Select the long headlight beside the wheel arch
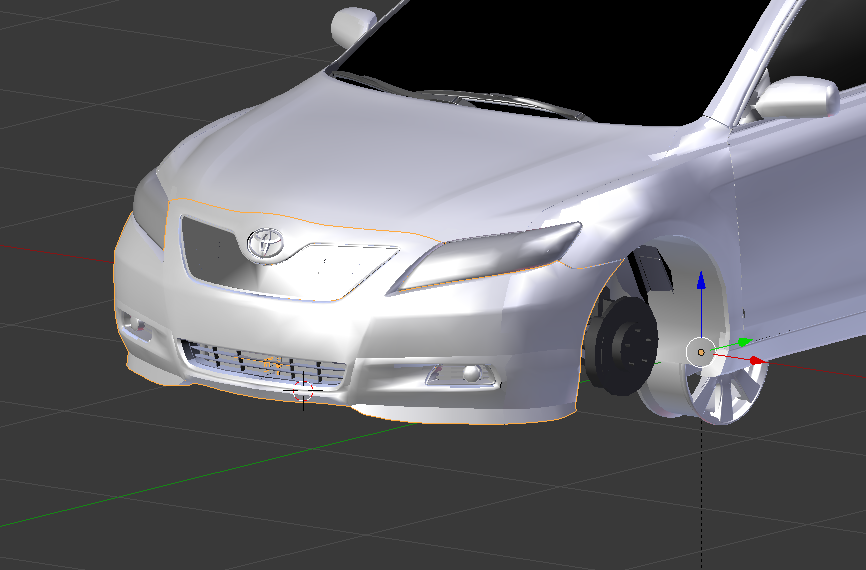Image resolution: width=866 pixels, height=570 pixels. coord(486,257)
